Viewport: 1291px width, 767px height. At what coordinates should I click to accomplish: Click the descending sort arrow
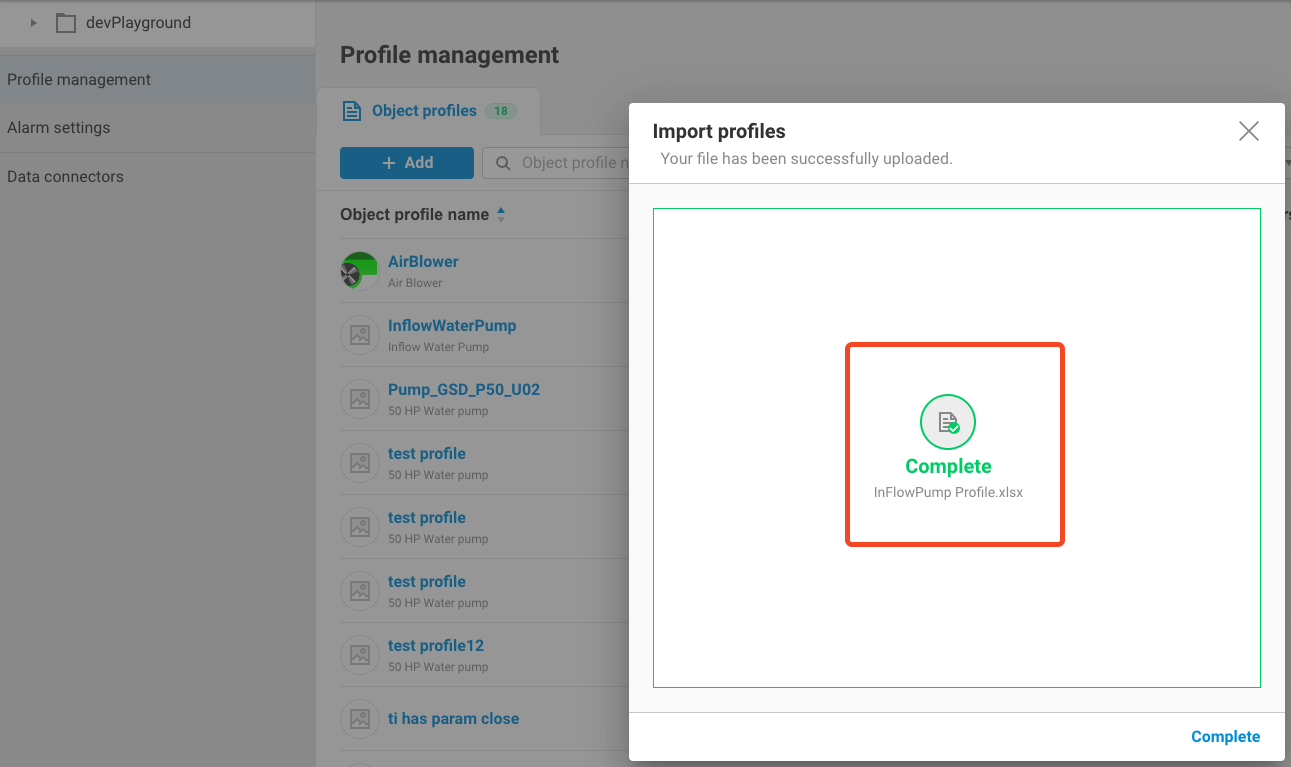pos(501,217)
